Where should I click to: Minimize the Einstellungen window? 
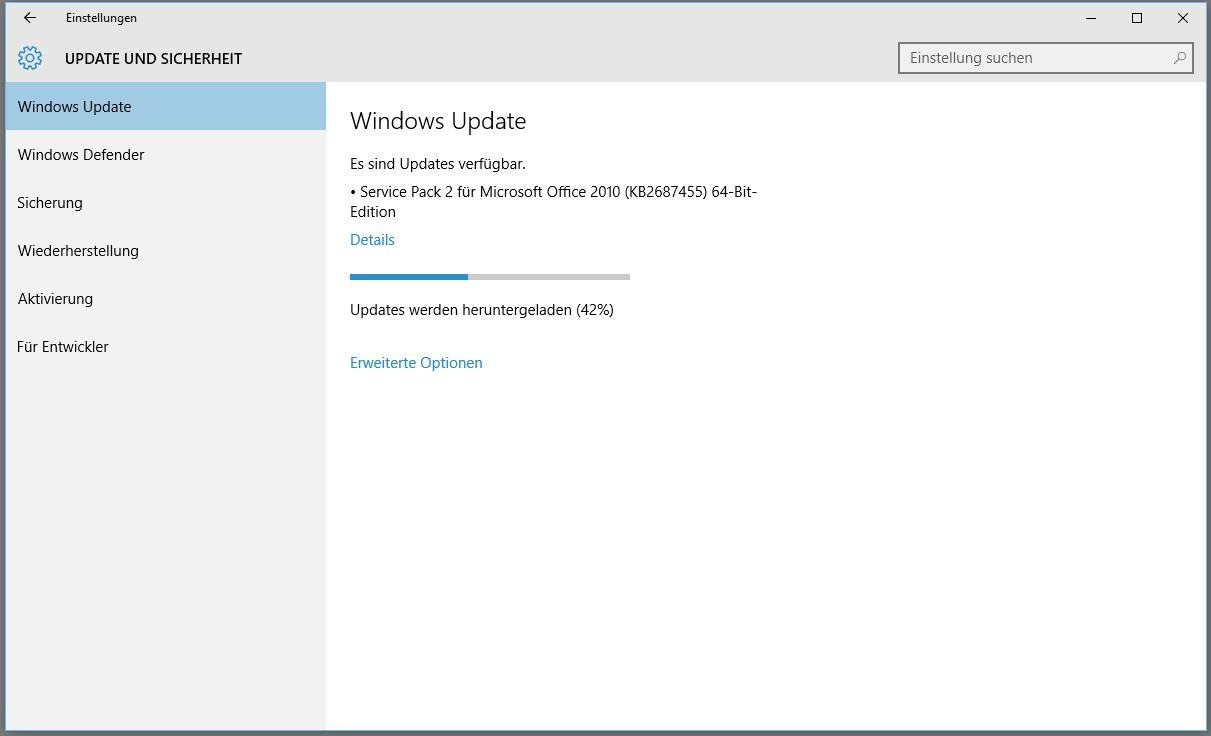click(1091, 18)
